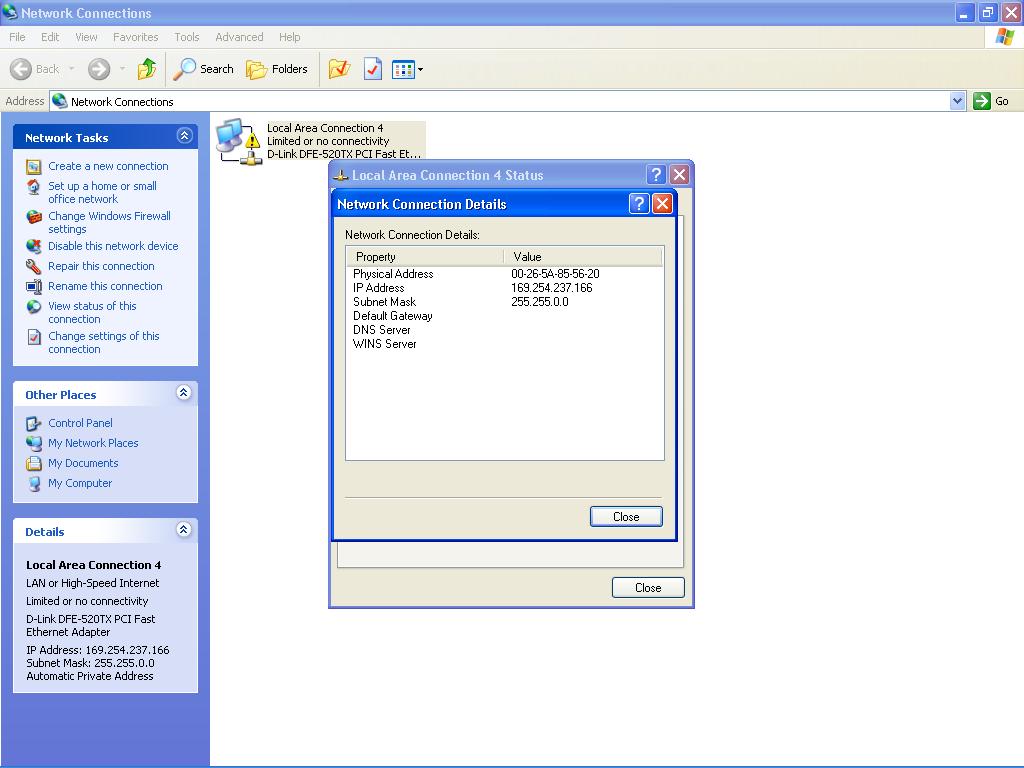
Task: Click Repair this connection link
Action: point(101,266)
